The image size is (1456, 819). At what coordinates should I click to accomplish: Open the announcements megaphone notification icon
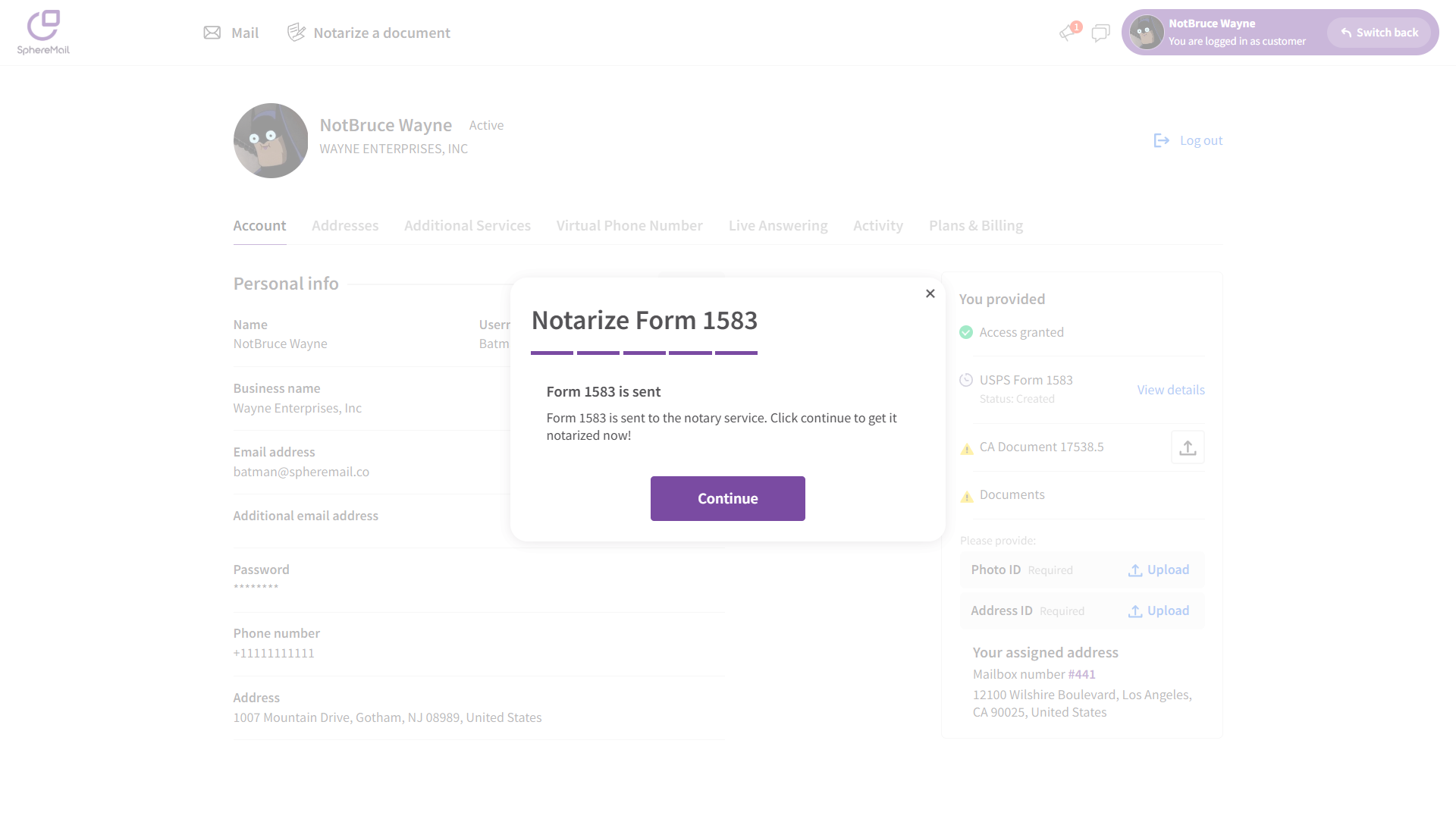(x=1068, y=32)
